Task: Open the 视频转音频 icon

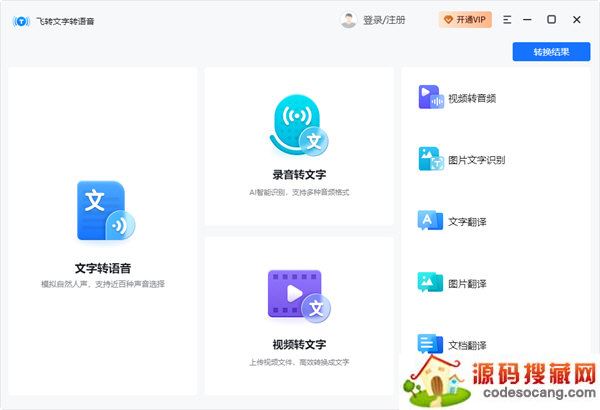Action: tap(431, 97)
